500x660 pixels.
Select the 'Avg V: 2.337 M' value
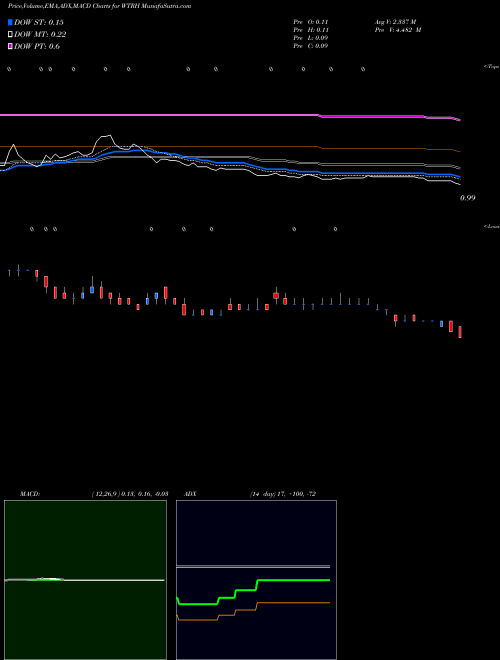[396, 22]
